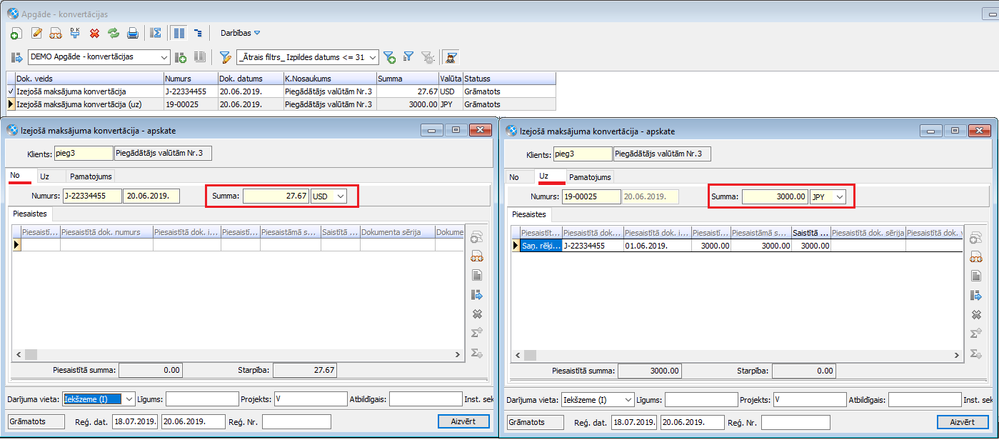Click arrow link icon in right window sidebar

pyautogui.click(x=975, y=295)
